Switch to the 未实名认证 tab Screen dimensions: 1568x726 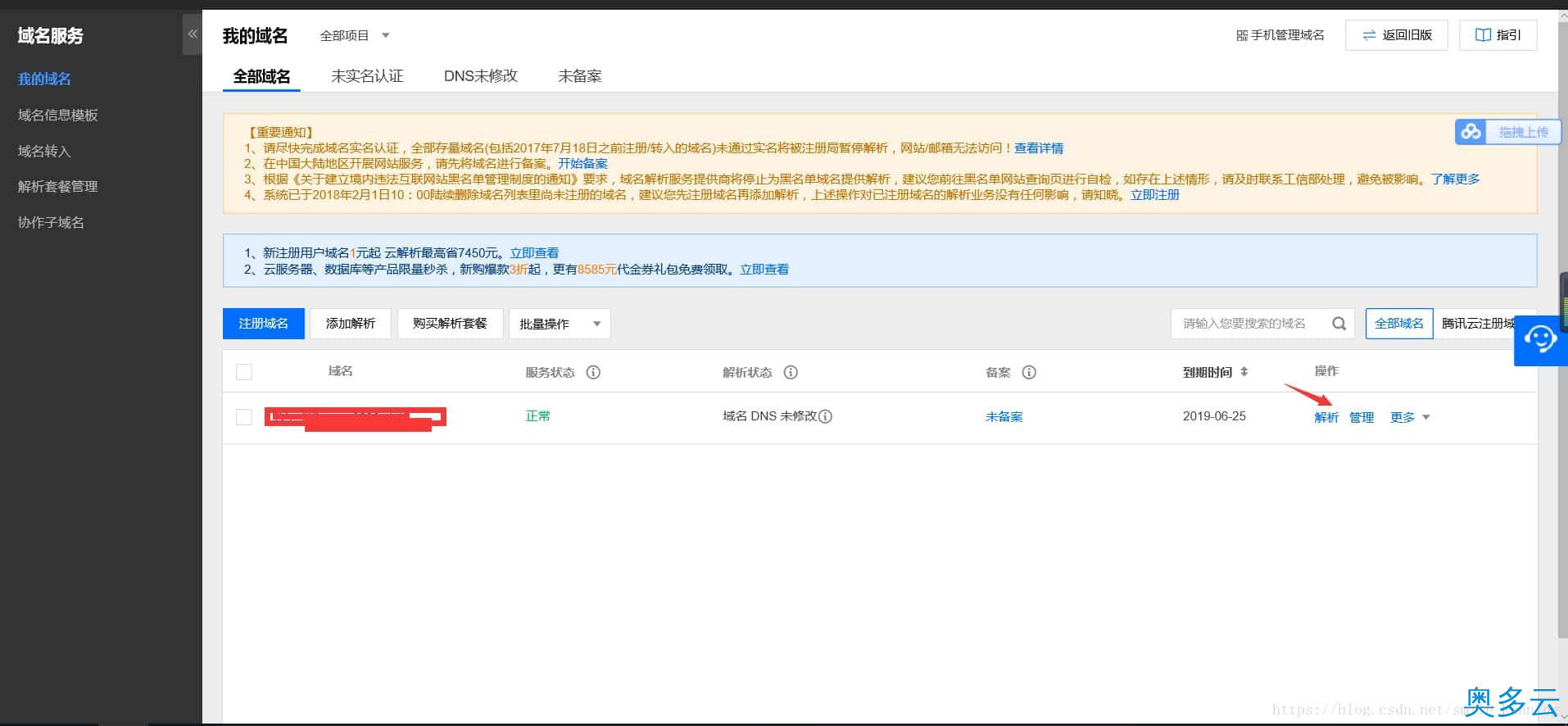[x=367, y=76]
